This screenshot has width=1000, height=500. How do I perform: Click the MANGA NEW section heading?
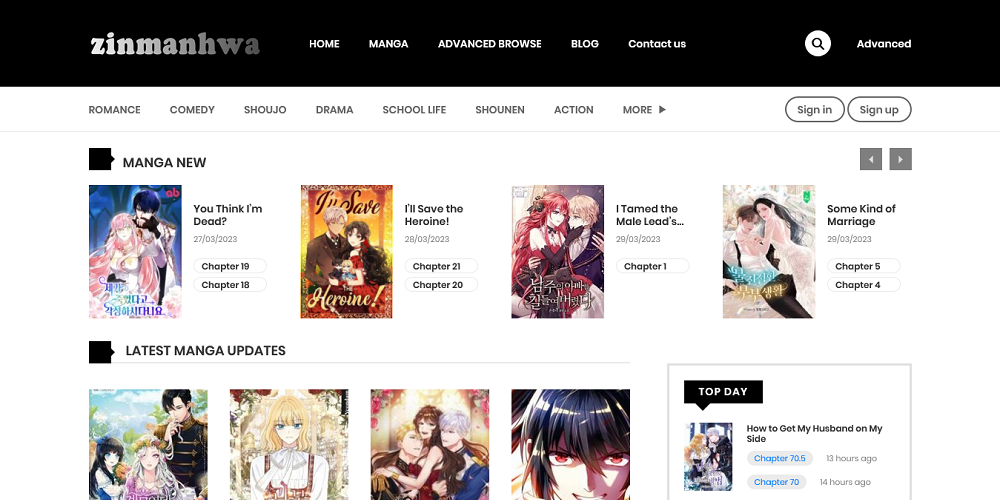(165, 162)
